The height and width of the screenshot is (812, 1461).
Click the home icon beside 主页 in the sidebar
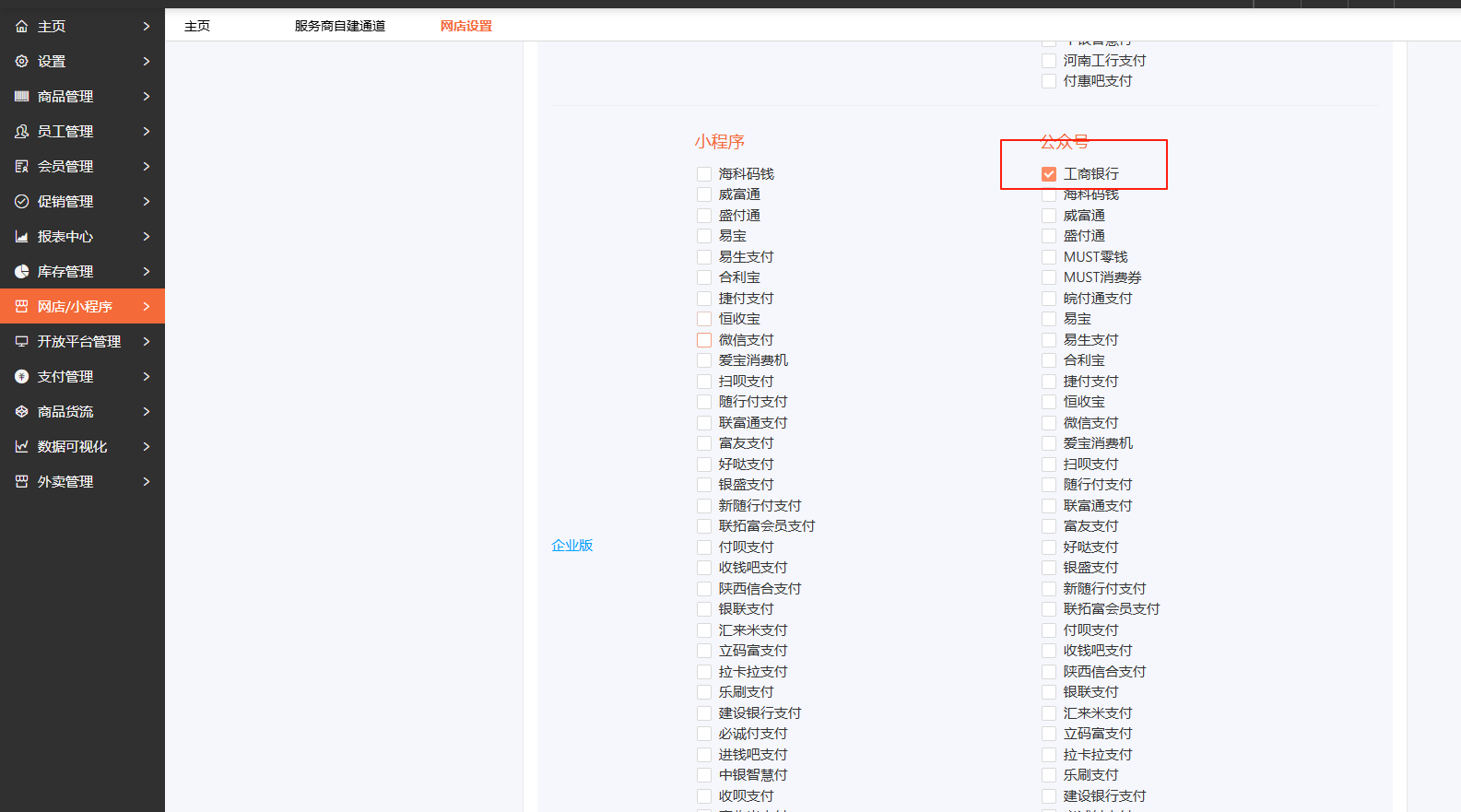21,27
